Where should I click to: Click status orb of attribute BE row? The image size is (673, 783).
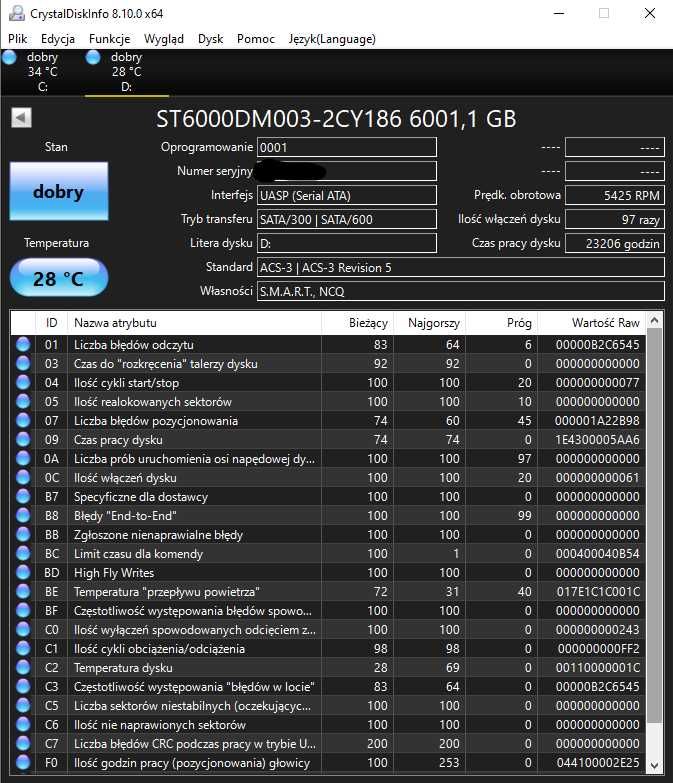23,591
